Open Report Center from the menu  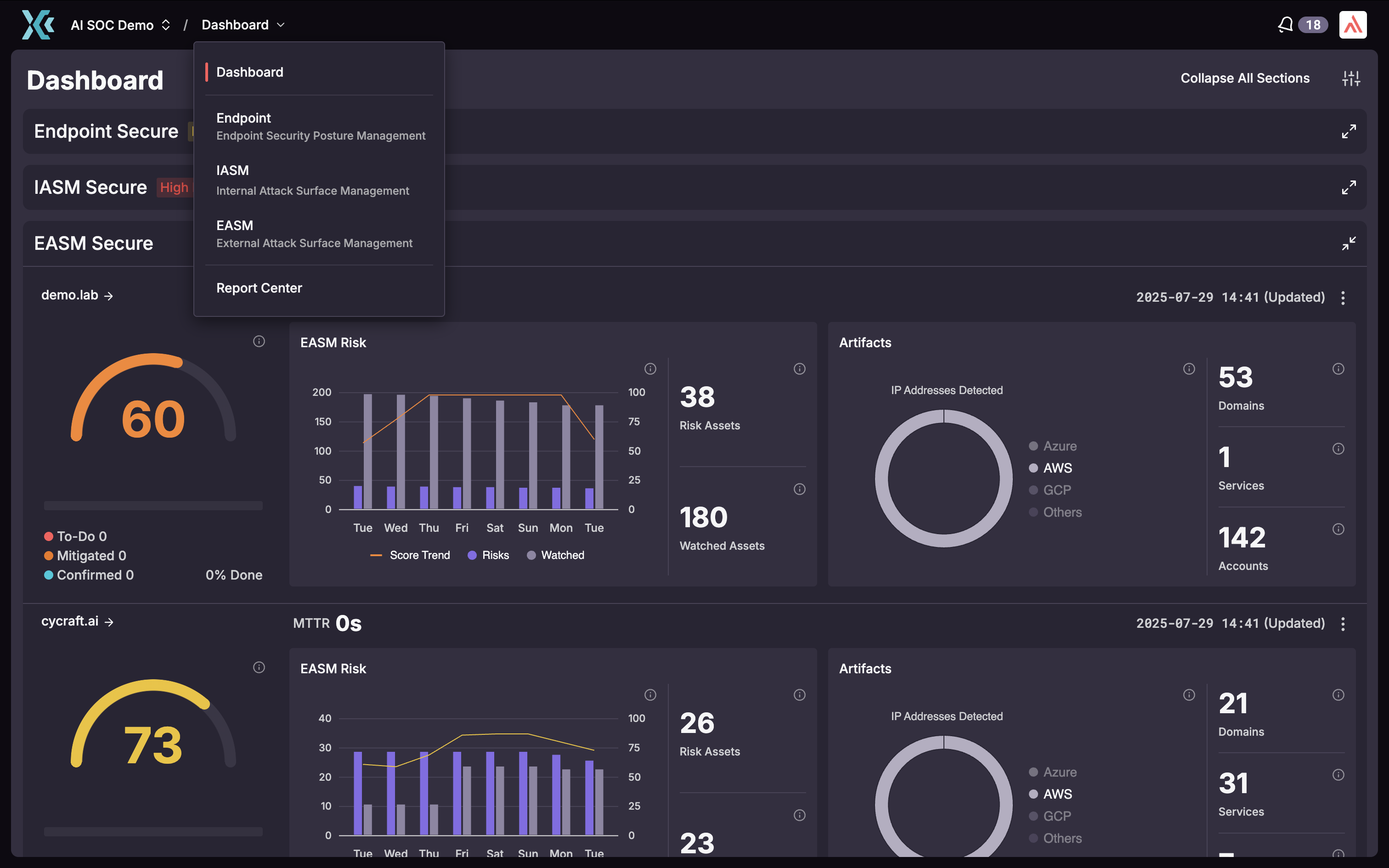tap(260, 287)
